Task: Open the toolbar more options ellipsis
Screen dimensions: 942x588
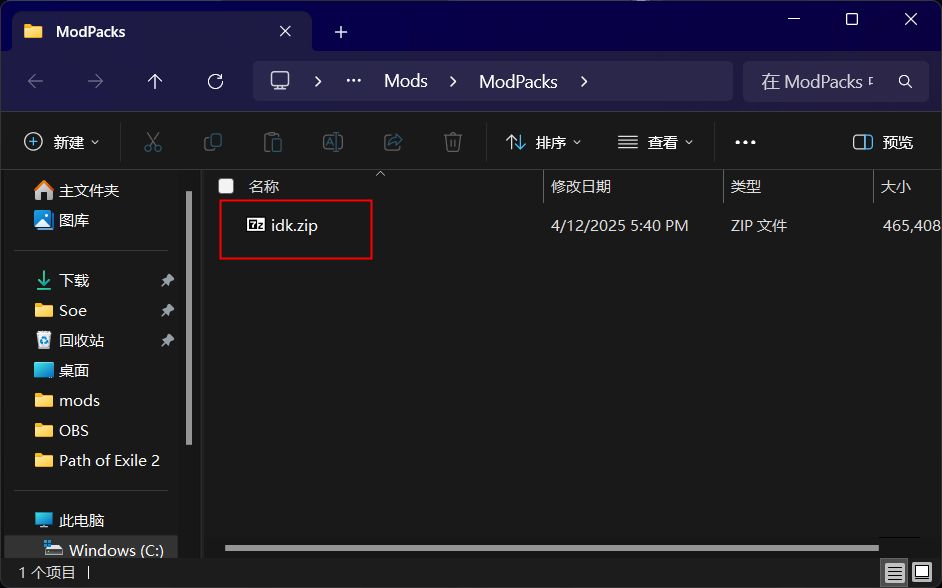Action: (745, 142)
